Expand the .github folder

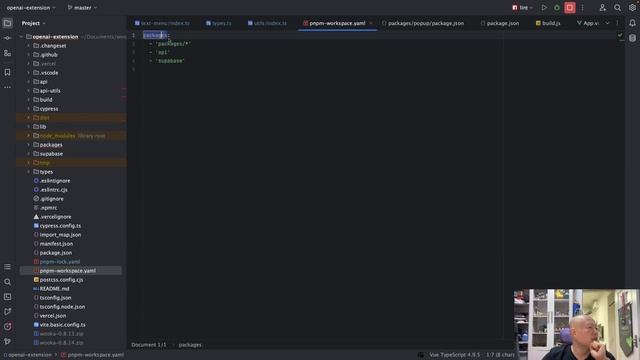pyautogui.click(x=28, y=55)
